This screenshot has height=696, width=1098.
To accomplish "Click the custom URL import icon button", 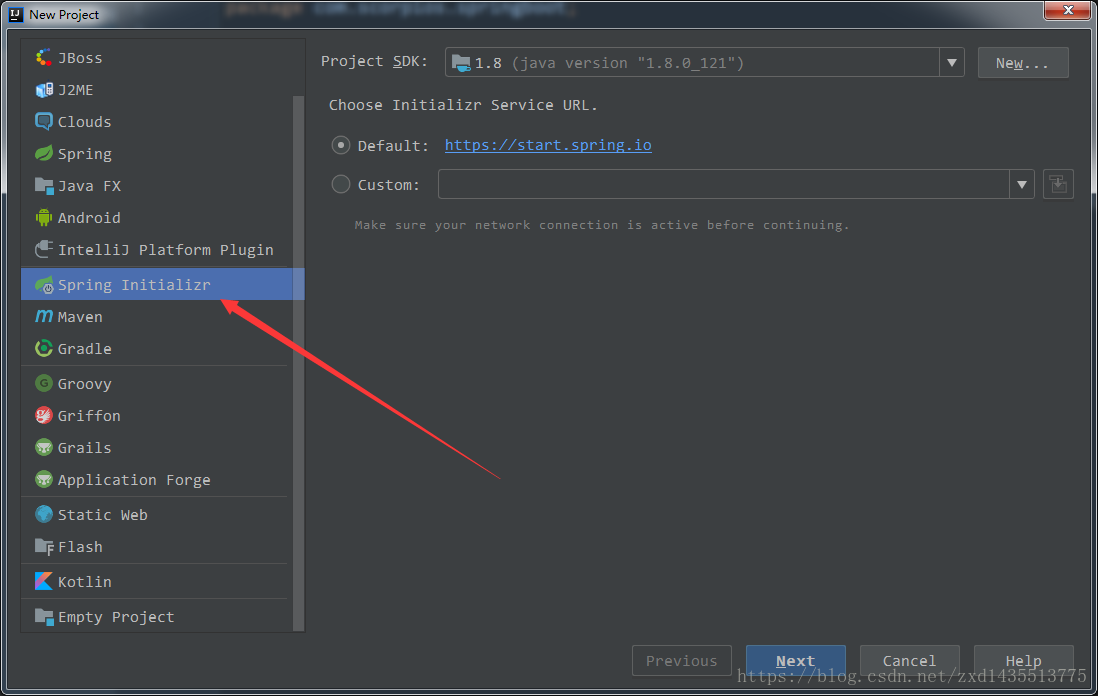I will click(x=1058, y=185).
